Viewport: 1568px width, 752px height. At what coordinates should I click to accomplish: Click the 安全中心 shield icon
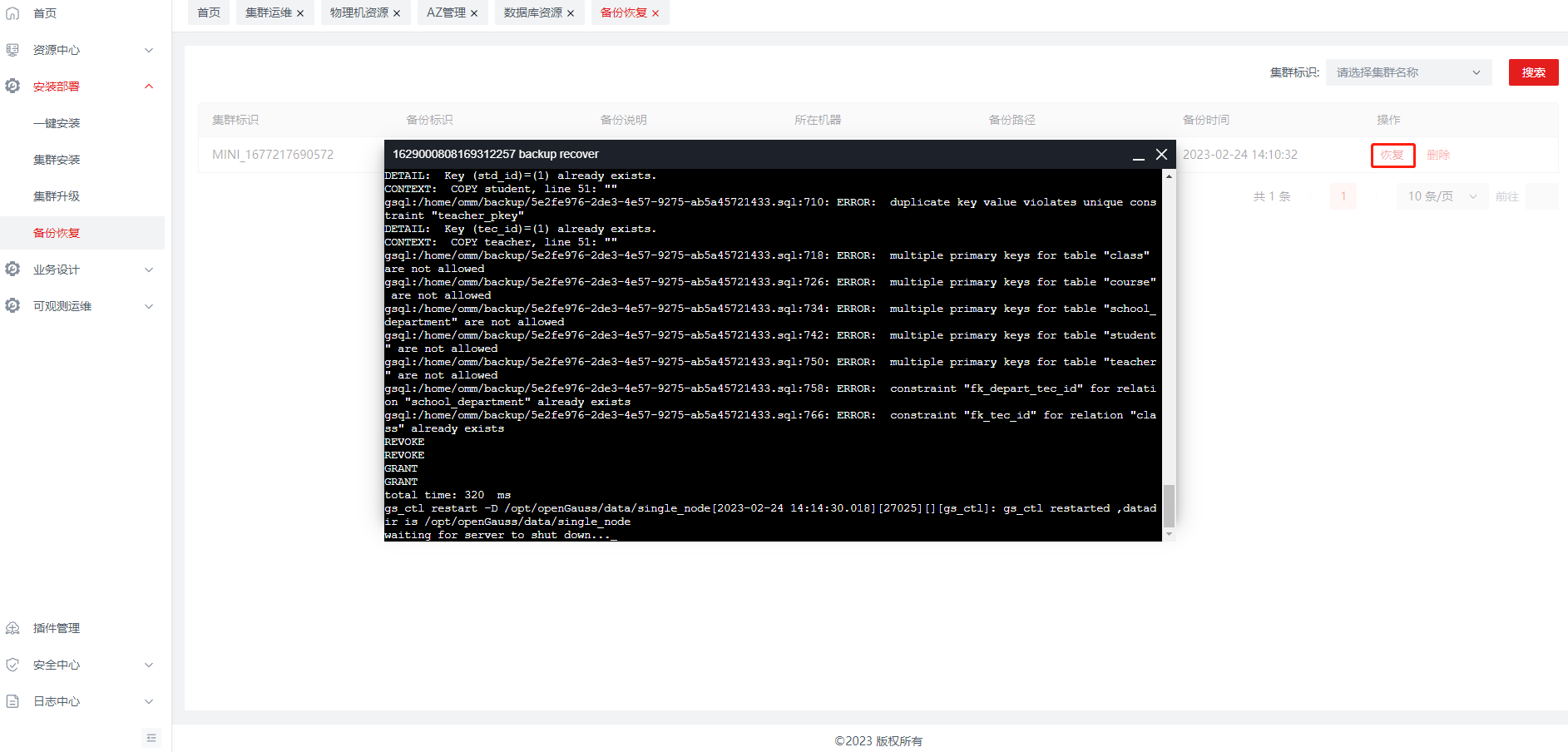coord(12,665)
